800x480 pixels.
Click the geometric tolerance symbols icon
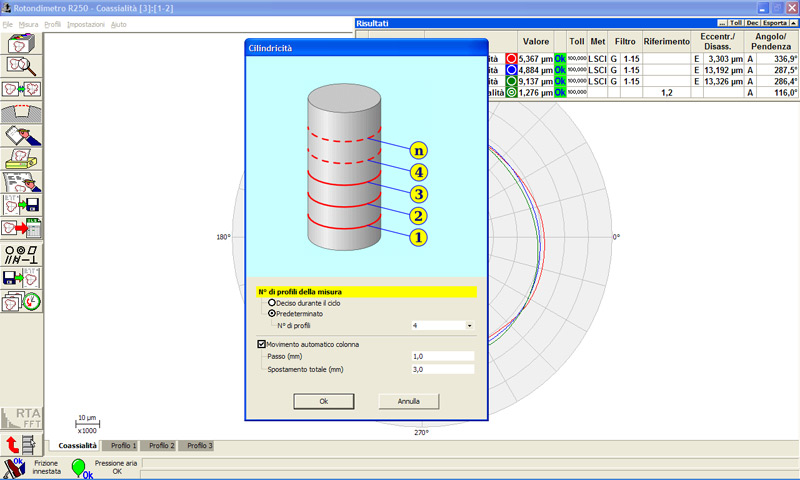21,255
